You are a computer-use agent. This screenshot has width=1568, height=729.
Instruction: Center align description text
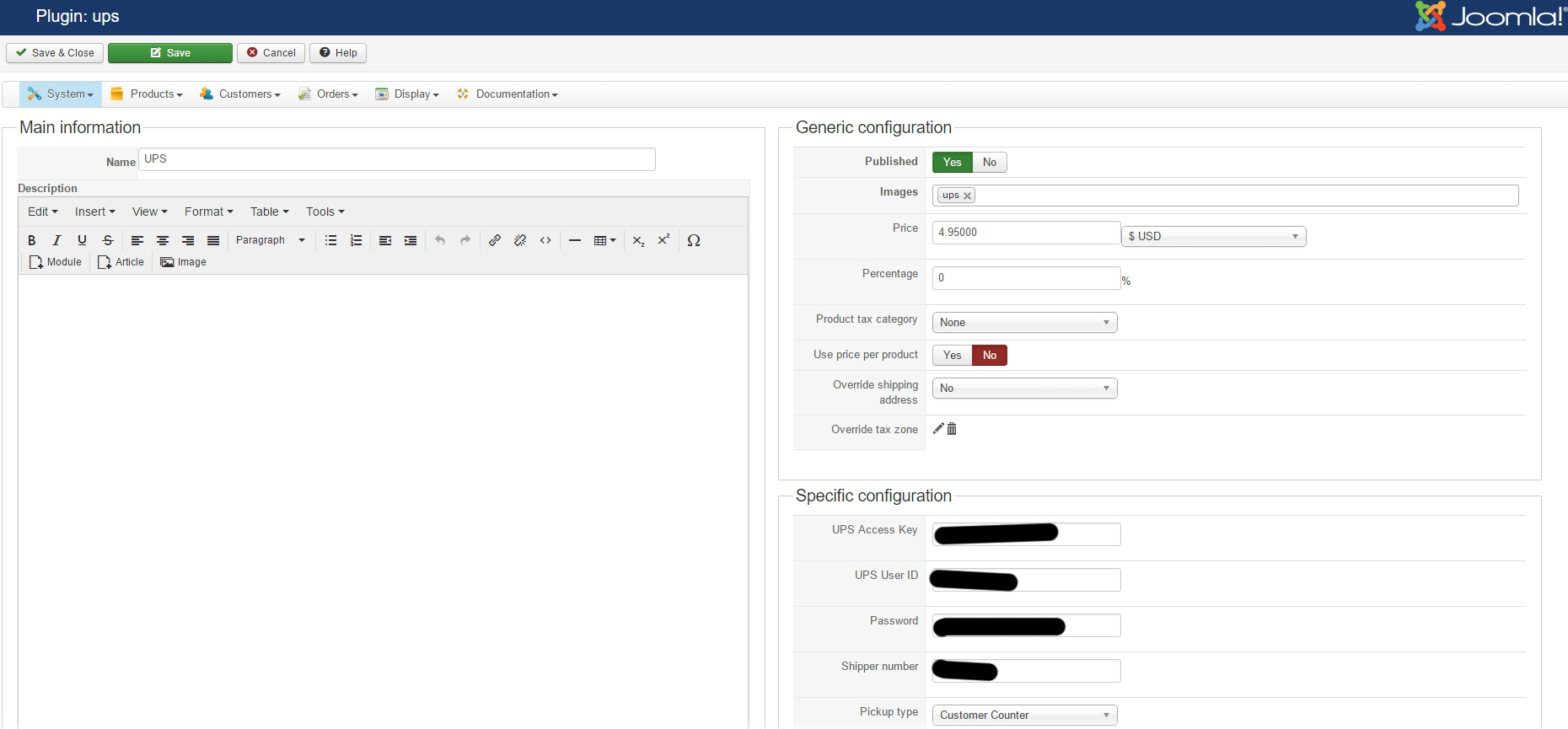coord(163,240)
